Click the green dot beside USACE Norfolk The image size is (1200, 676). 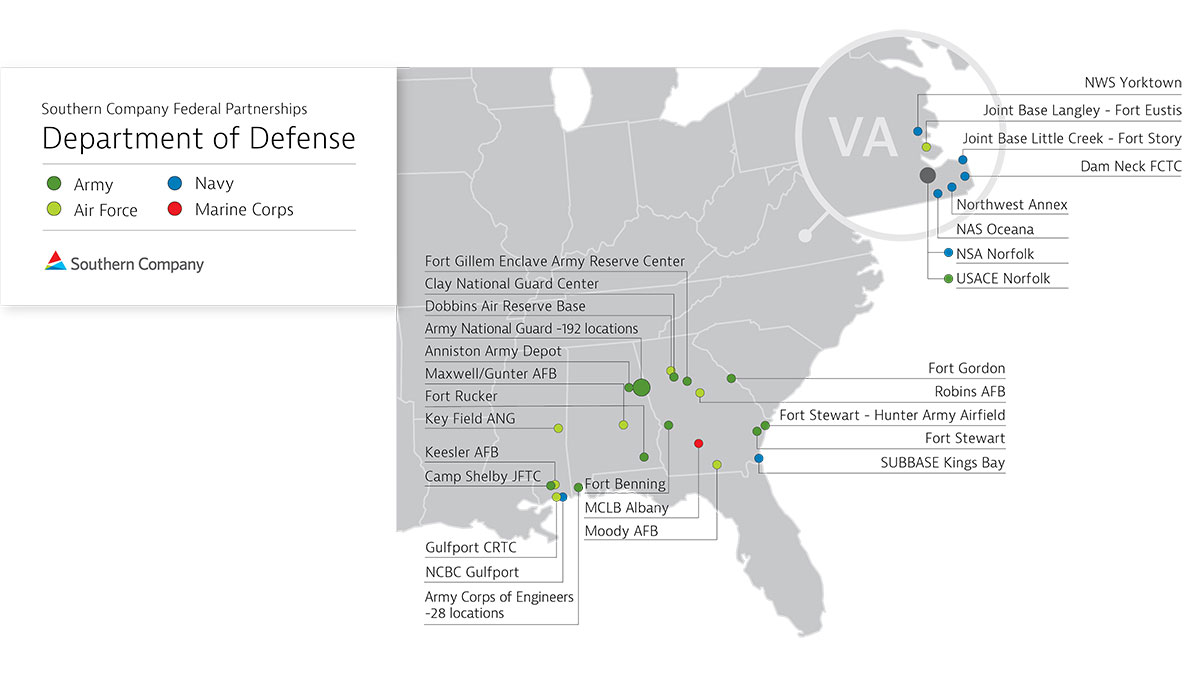click(x=948, y=278)
